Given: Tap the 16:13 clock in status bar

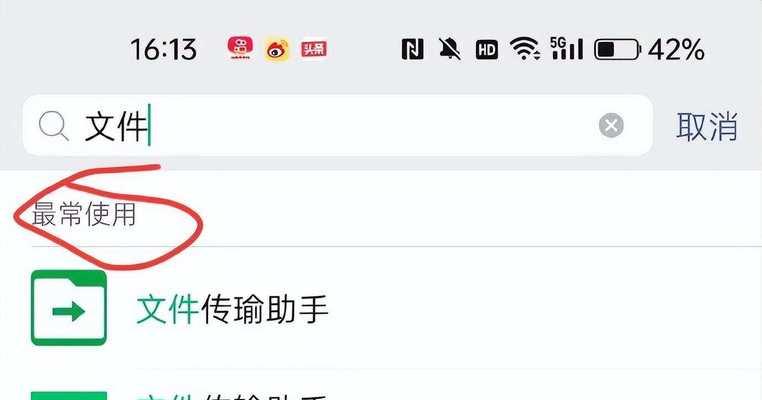Looking at the screenshot, I should (164, 50).
